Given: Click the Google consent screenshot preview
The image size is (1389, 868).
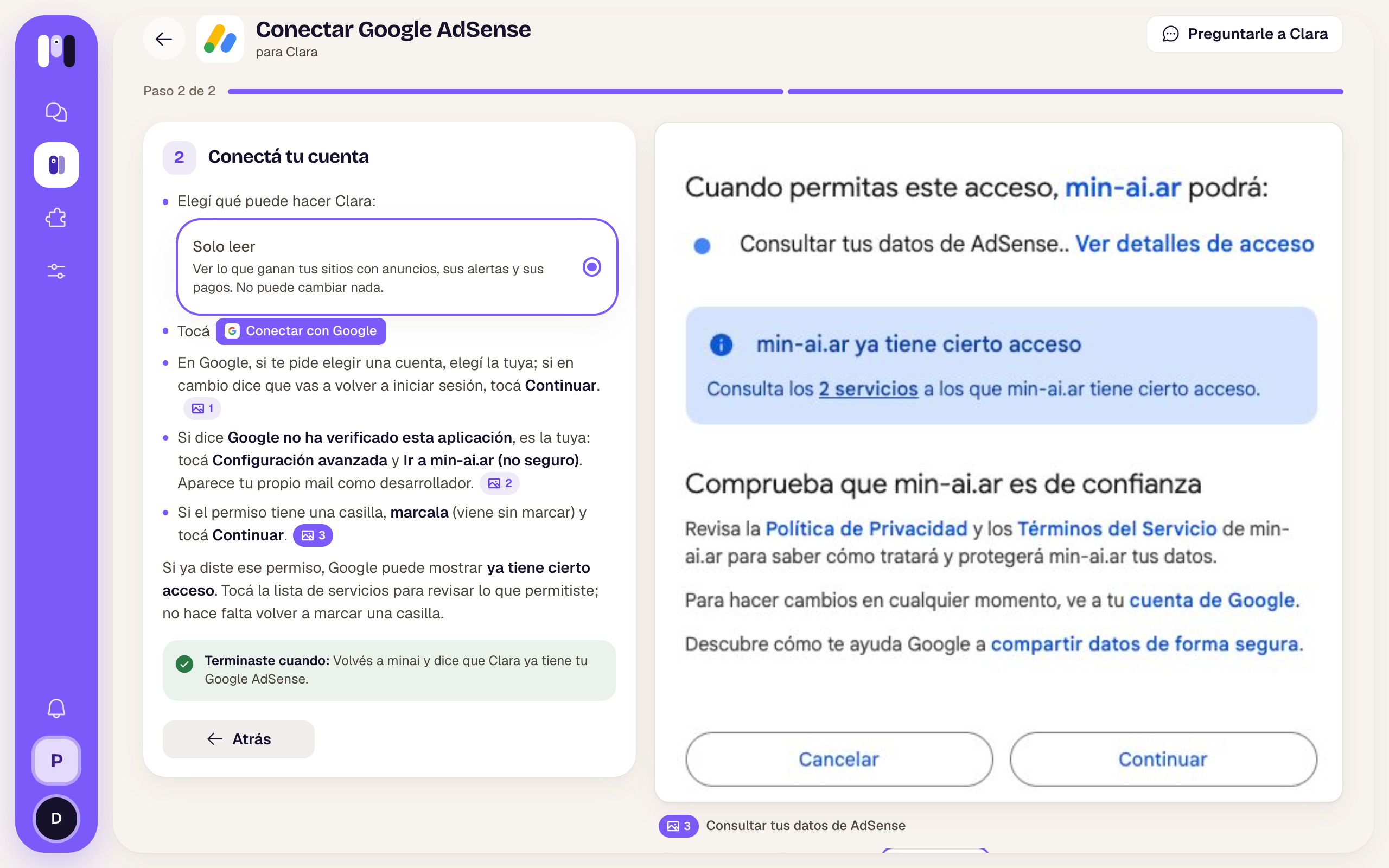Looking at the screenshot, I should point(999,462).
